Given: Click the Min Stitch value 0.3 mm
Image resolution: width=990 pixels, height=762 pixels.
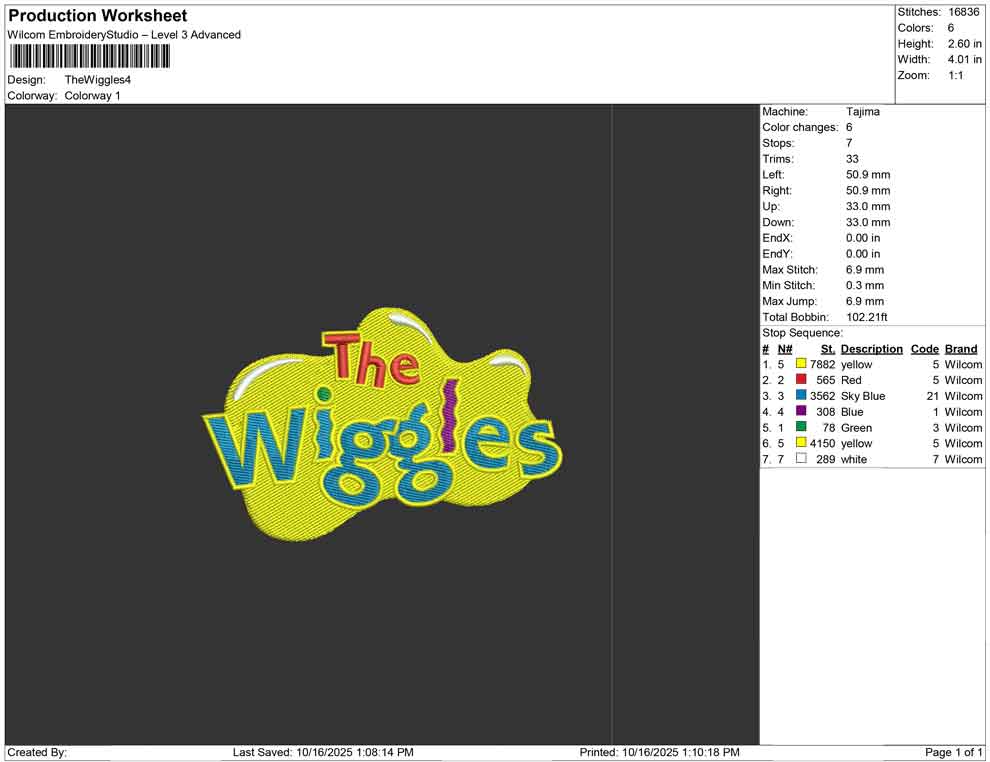Looking at the screenshot, I should click(865, 285).
